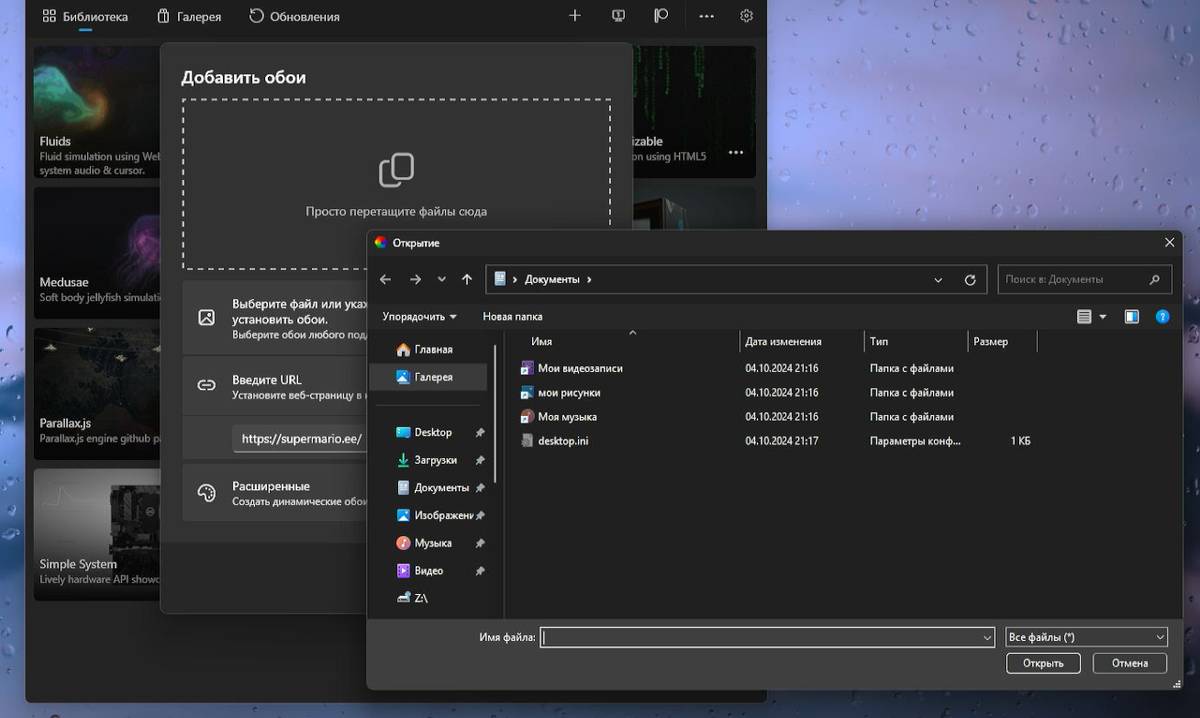Open the three-dots more menu in Lively's top bar
The image size is (1200, 718).
click(x=706, y=16)
